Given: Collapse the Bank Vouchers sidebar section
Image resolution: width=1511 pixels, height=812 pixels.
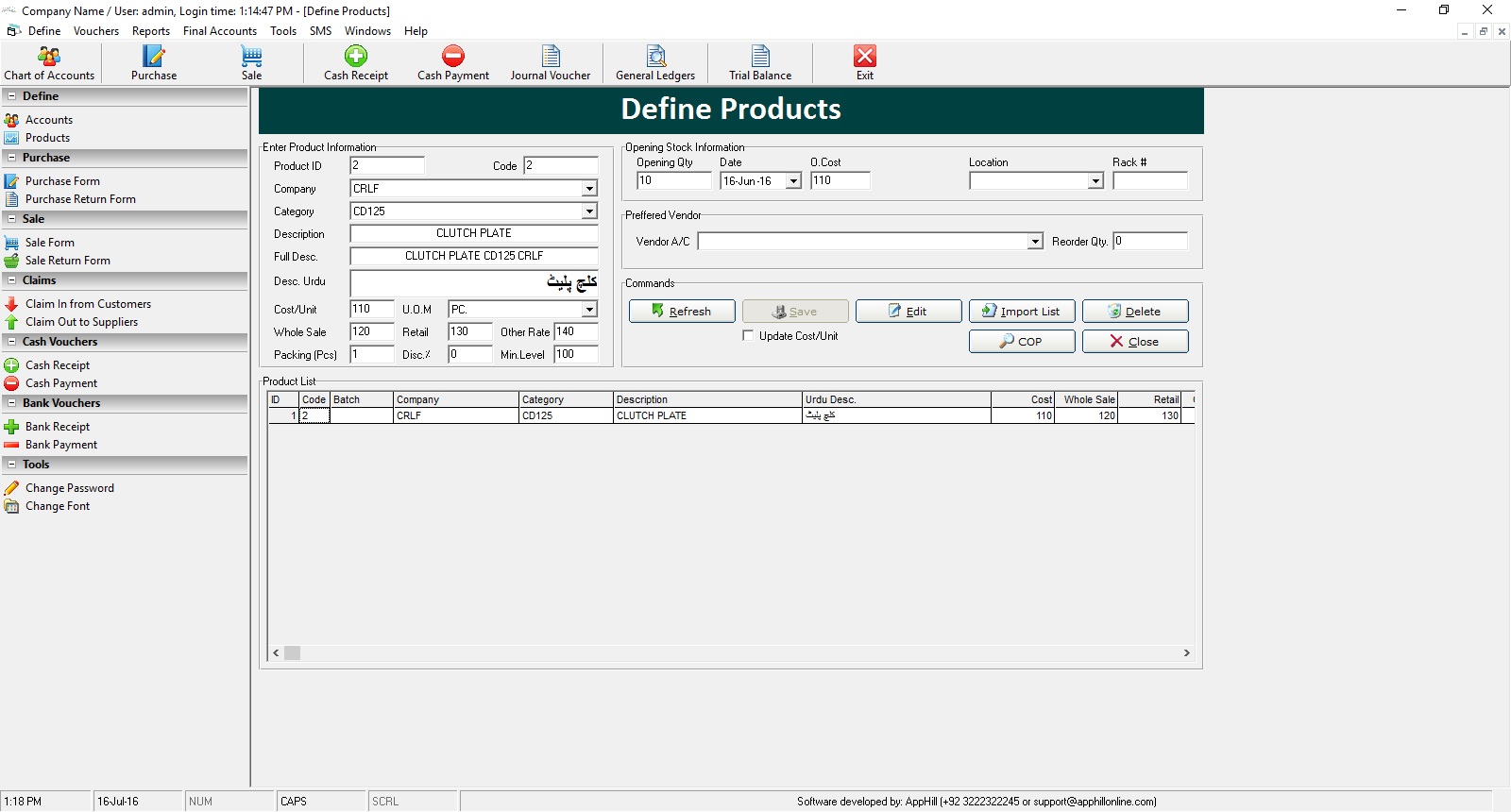Looking at the screenshot, I should tap(12, 403).
